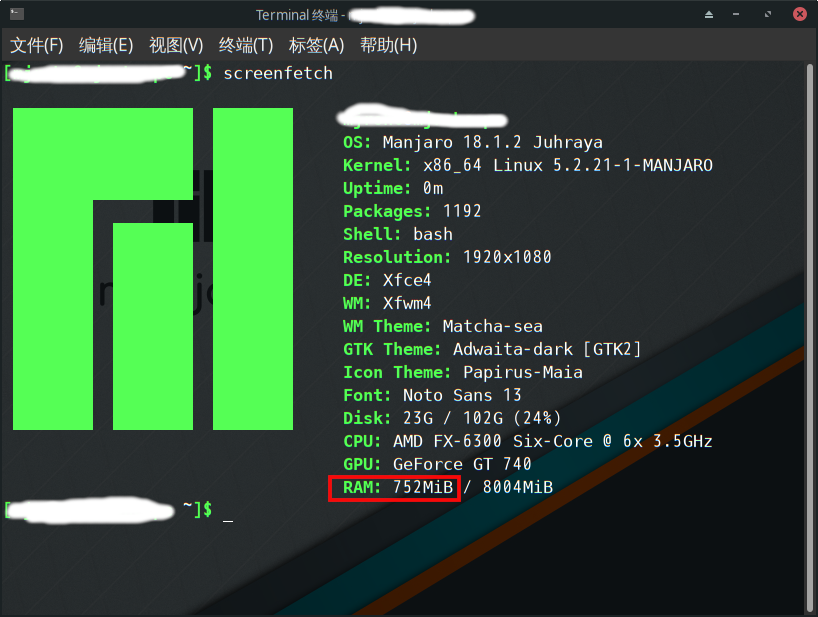Click the total RAM value 8004MiB
Viewport: 818px width, 617px height.
tap(518, 487)
